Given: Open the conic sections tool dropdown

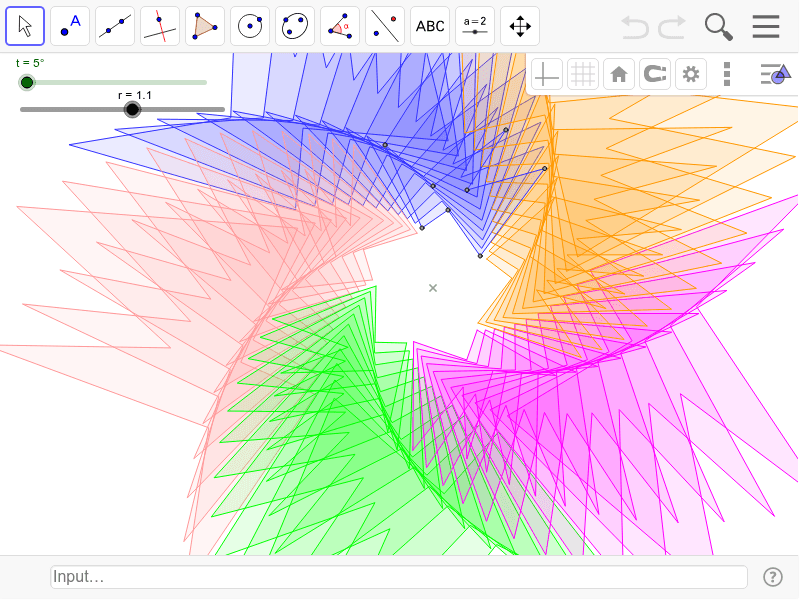Looking at the screenshot, I should click(294, 25).
